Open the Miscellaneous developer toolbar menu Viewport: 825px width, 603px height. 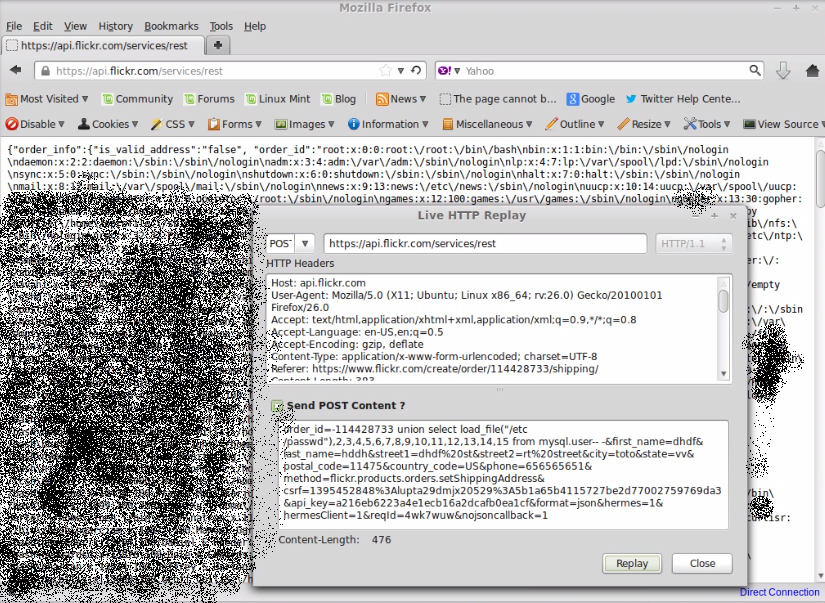[487, 124]
